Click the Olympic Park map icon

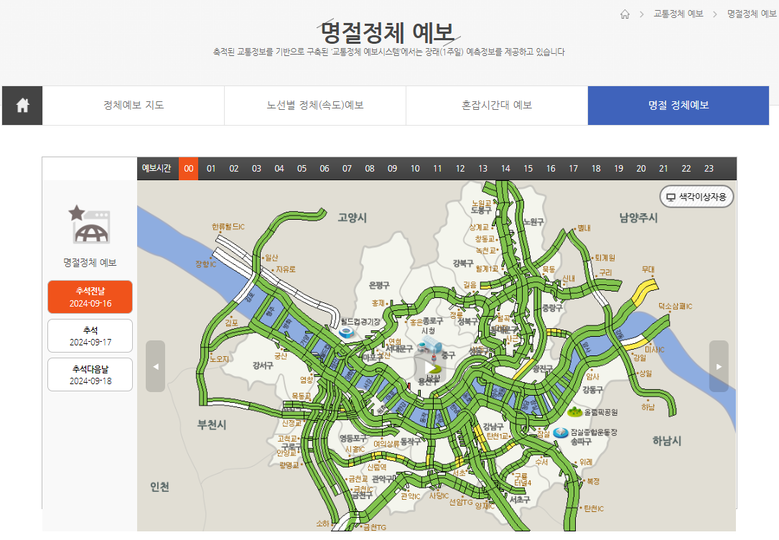574,410
